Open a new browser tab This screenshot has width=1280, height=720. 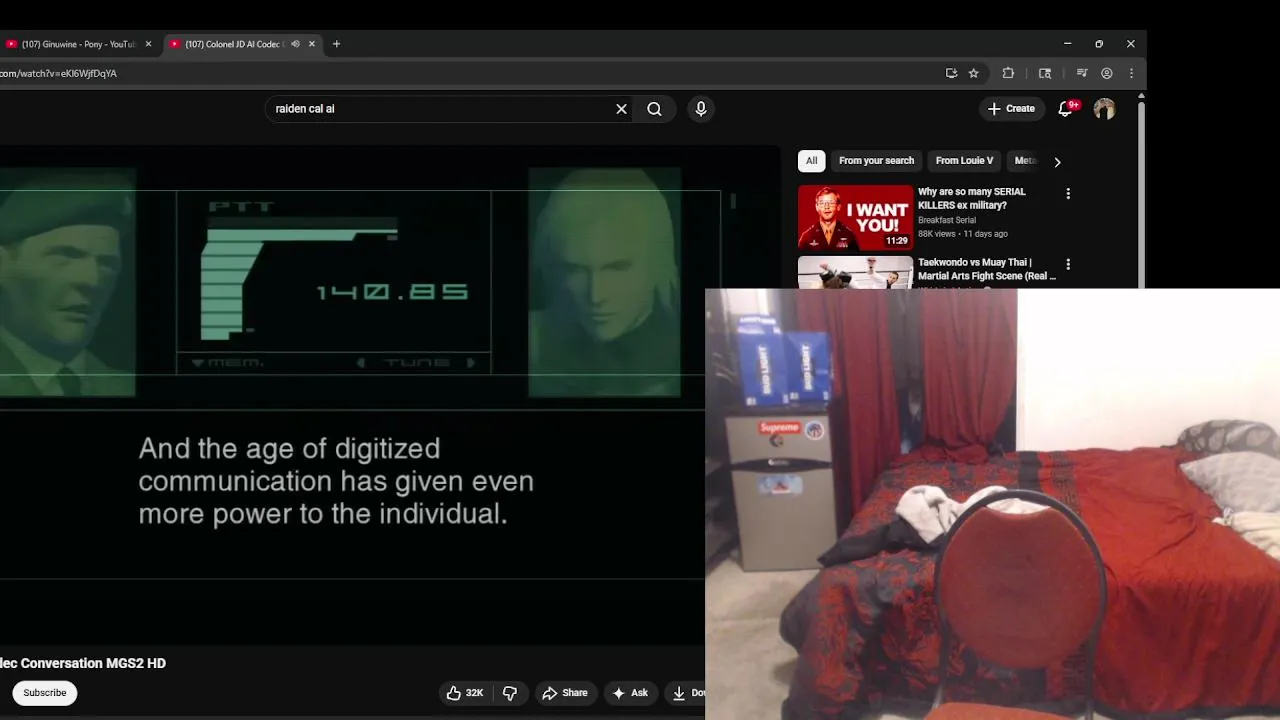(x=336, y=44)
